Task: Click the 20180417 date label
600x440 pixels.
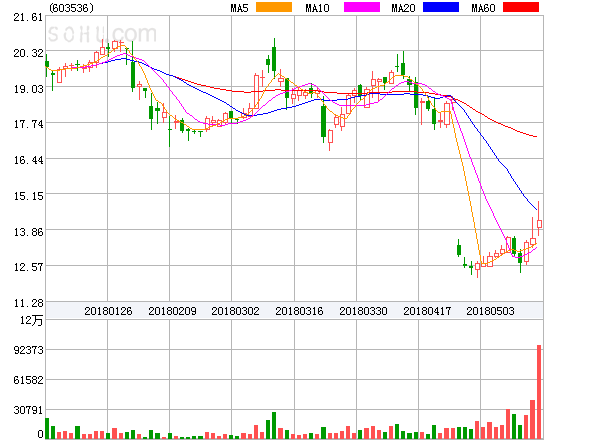Action: click(427, 311)
